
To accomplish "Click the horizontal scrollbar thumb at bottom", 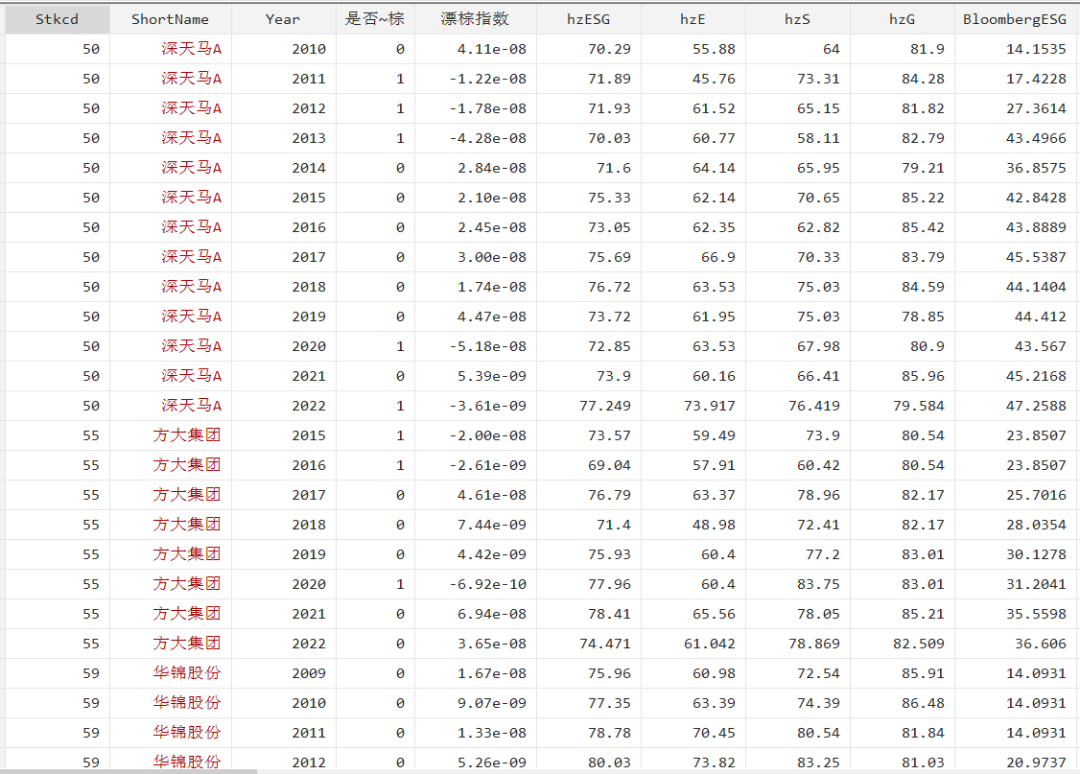I will pos(129,771).
